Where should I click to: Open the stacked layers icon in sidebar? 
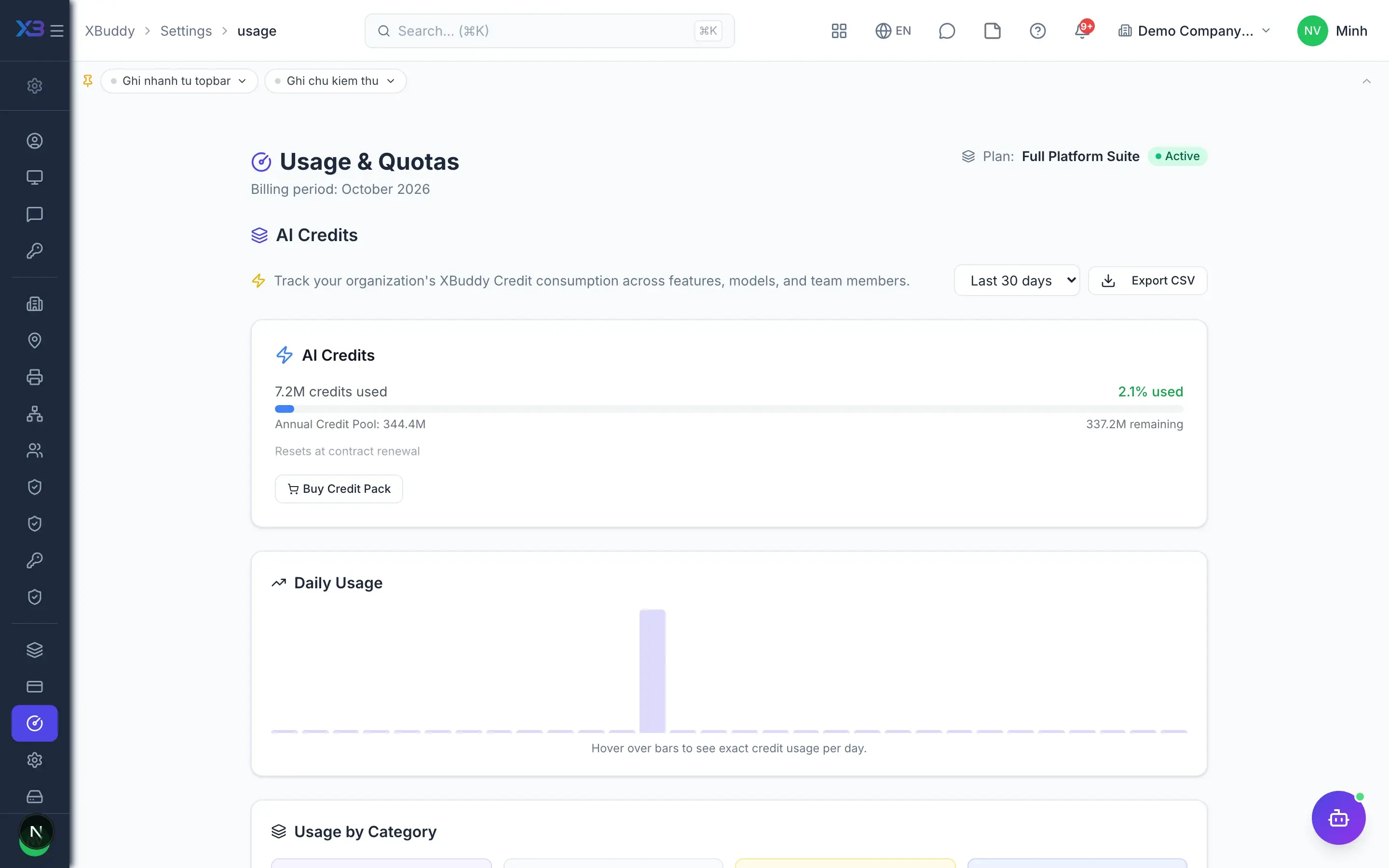34,650
